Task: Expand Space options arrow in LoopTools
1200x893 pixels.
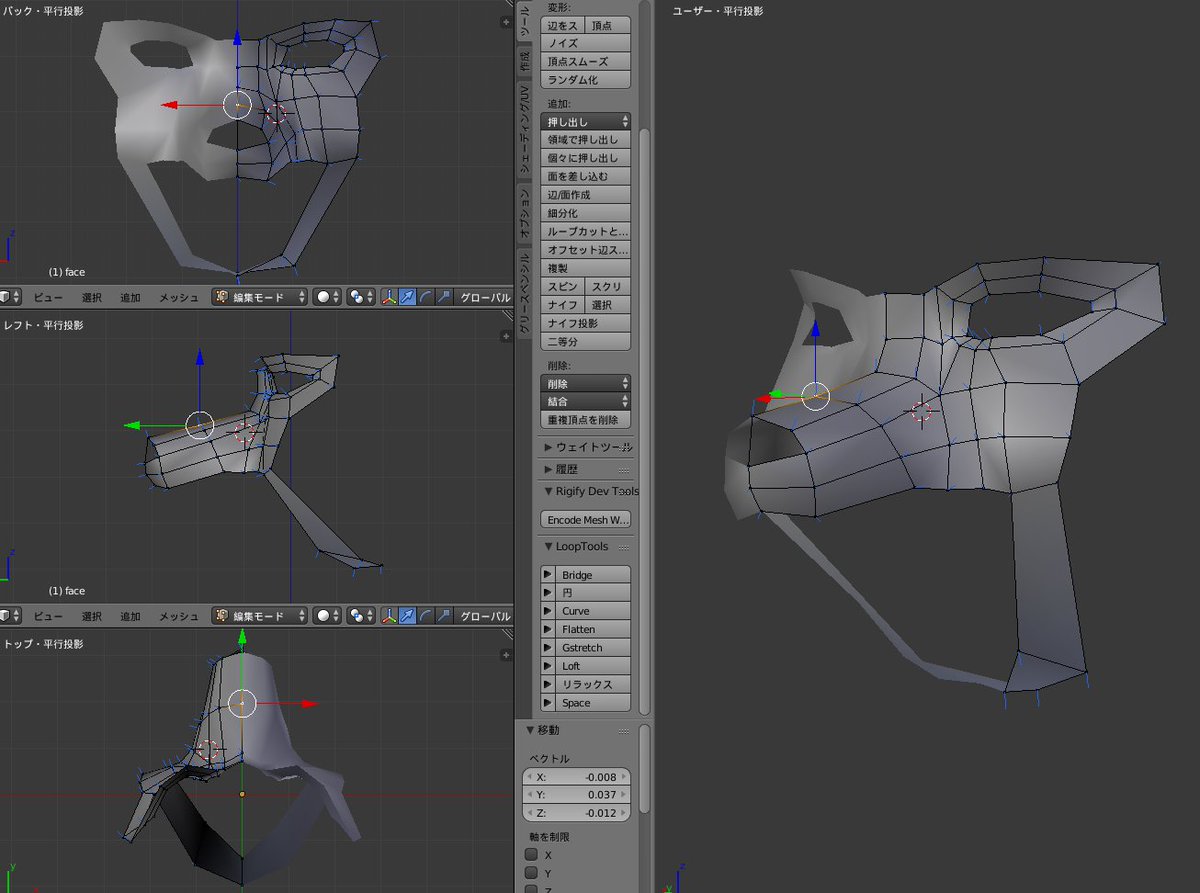Action: pyautogui.click(x=547, y=703)
